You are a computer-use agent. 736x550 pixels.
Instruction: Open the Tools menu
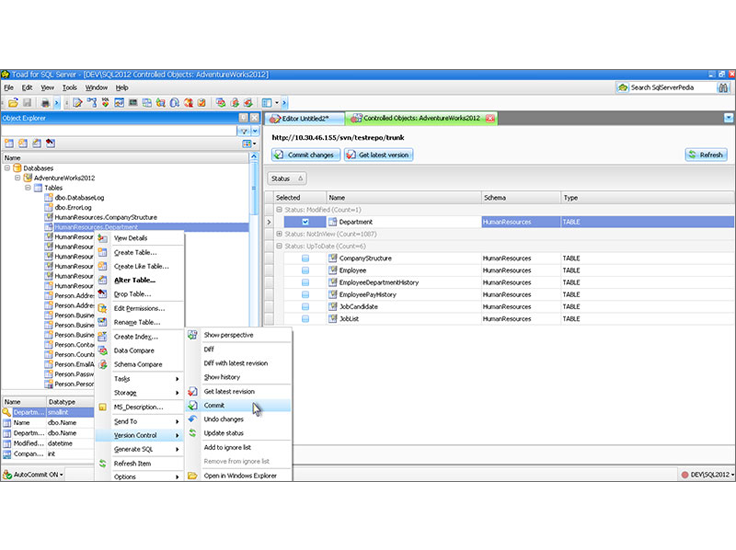69,87
